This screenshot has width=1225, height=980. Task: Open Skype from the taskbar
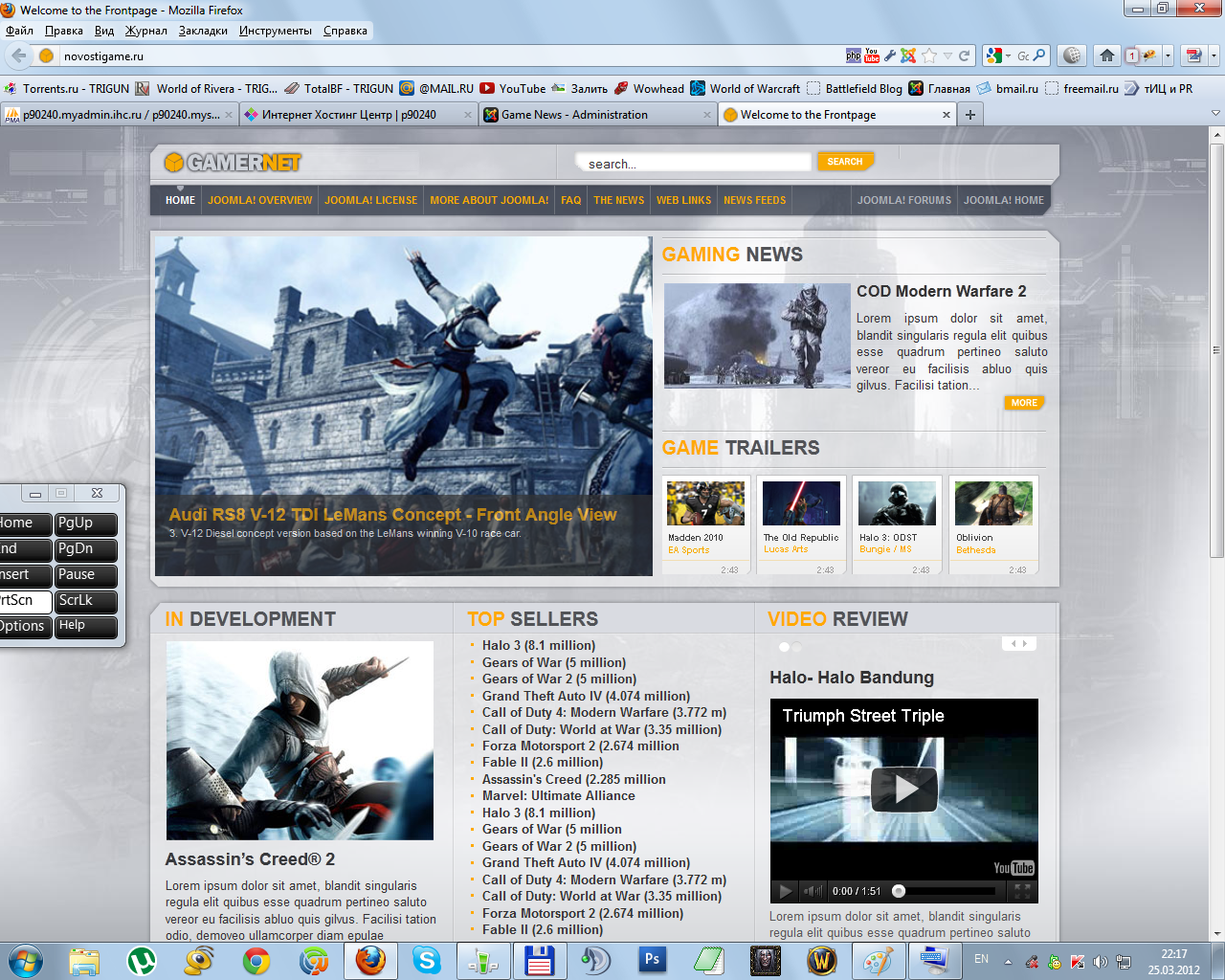click(426, 960)
